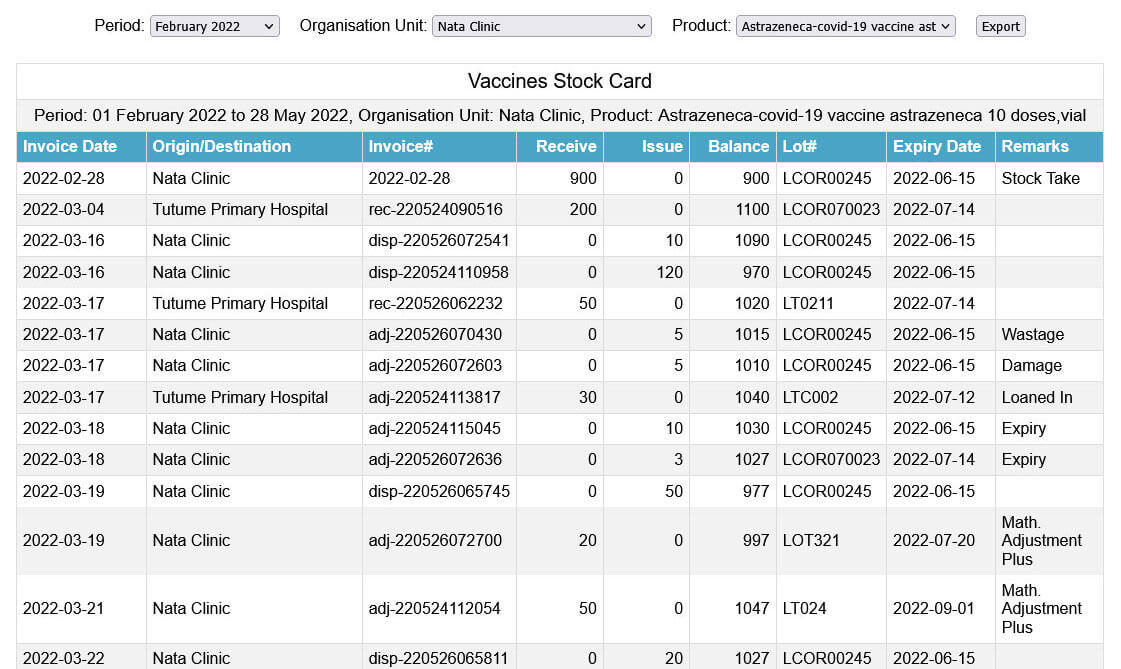Click expiry date 2022-09-01
Viewport: 1121px width, 669px height.
pos(934,609)
